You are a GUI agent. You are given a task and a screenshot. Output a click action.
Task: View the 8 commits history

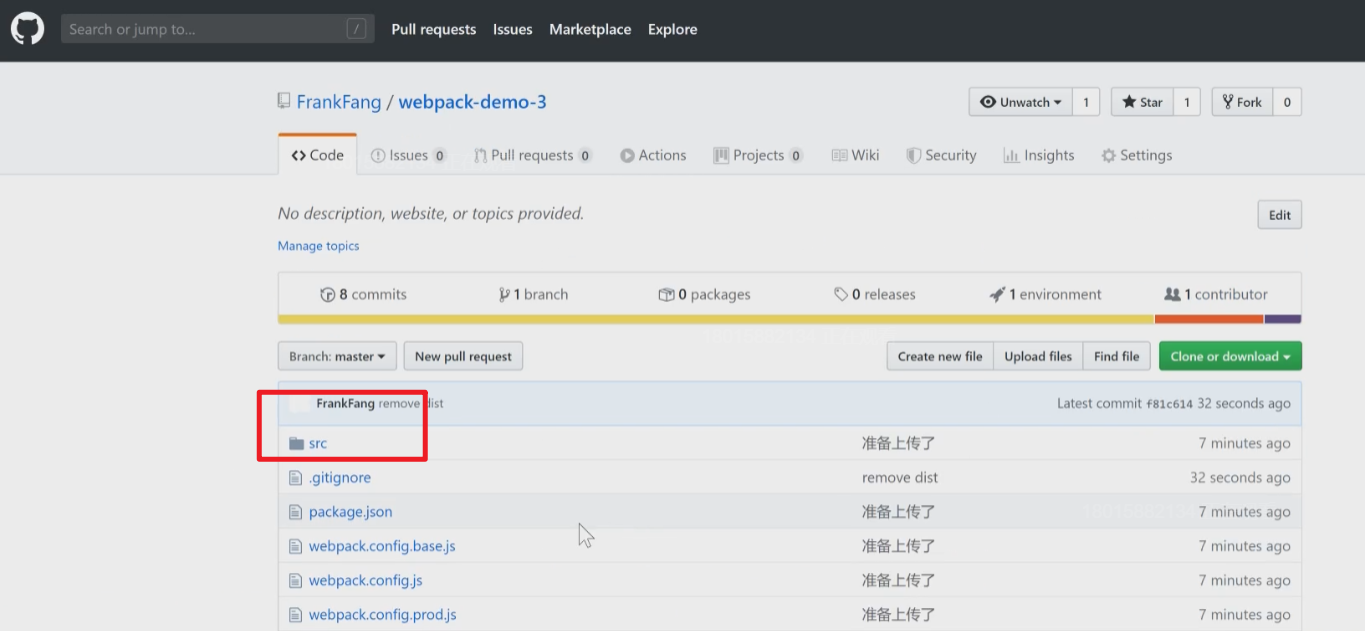363,294
